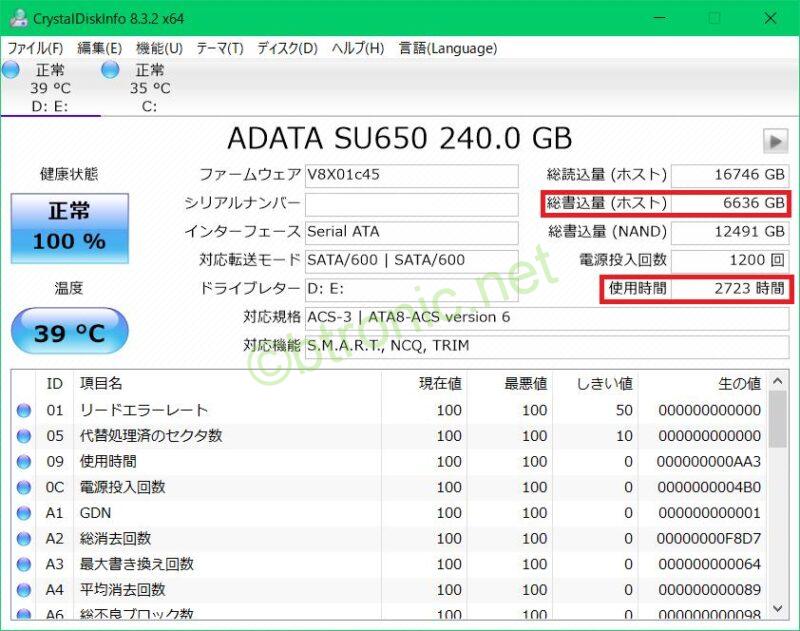
Task: Open the ディスク(D) menu
Action: [287, 48]
